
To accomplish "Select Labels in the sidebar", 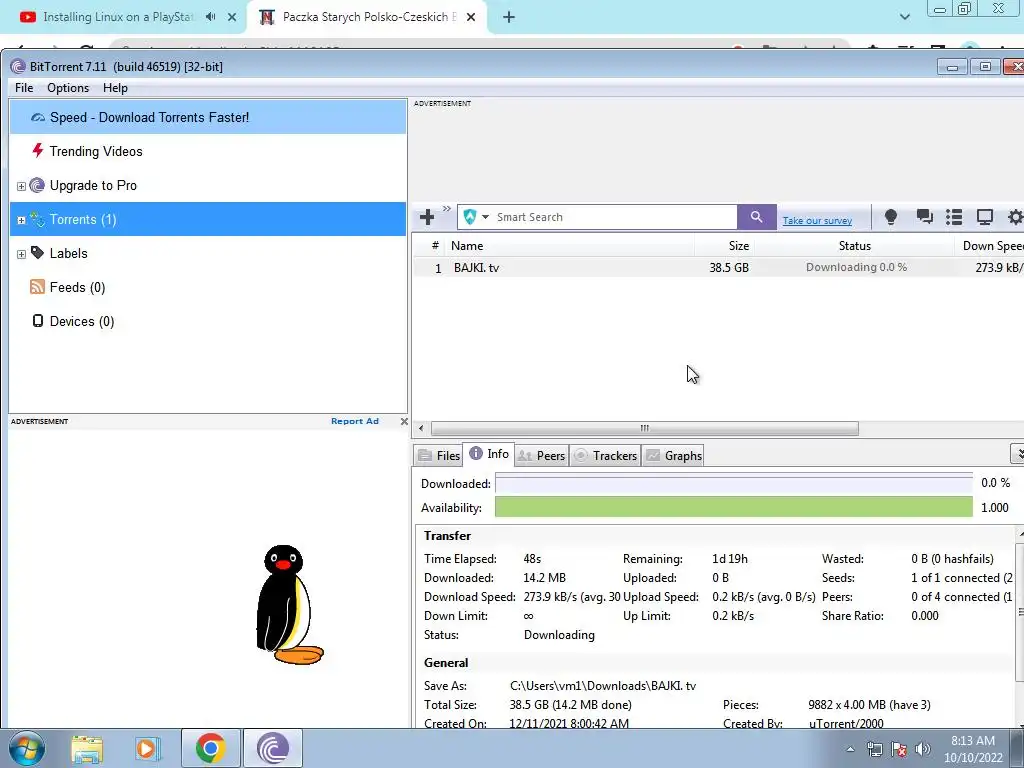I will (x=68, y=253).
